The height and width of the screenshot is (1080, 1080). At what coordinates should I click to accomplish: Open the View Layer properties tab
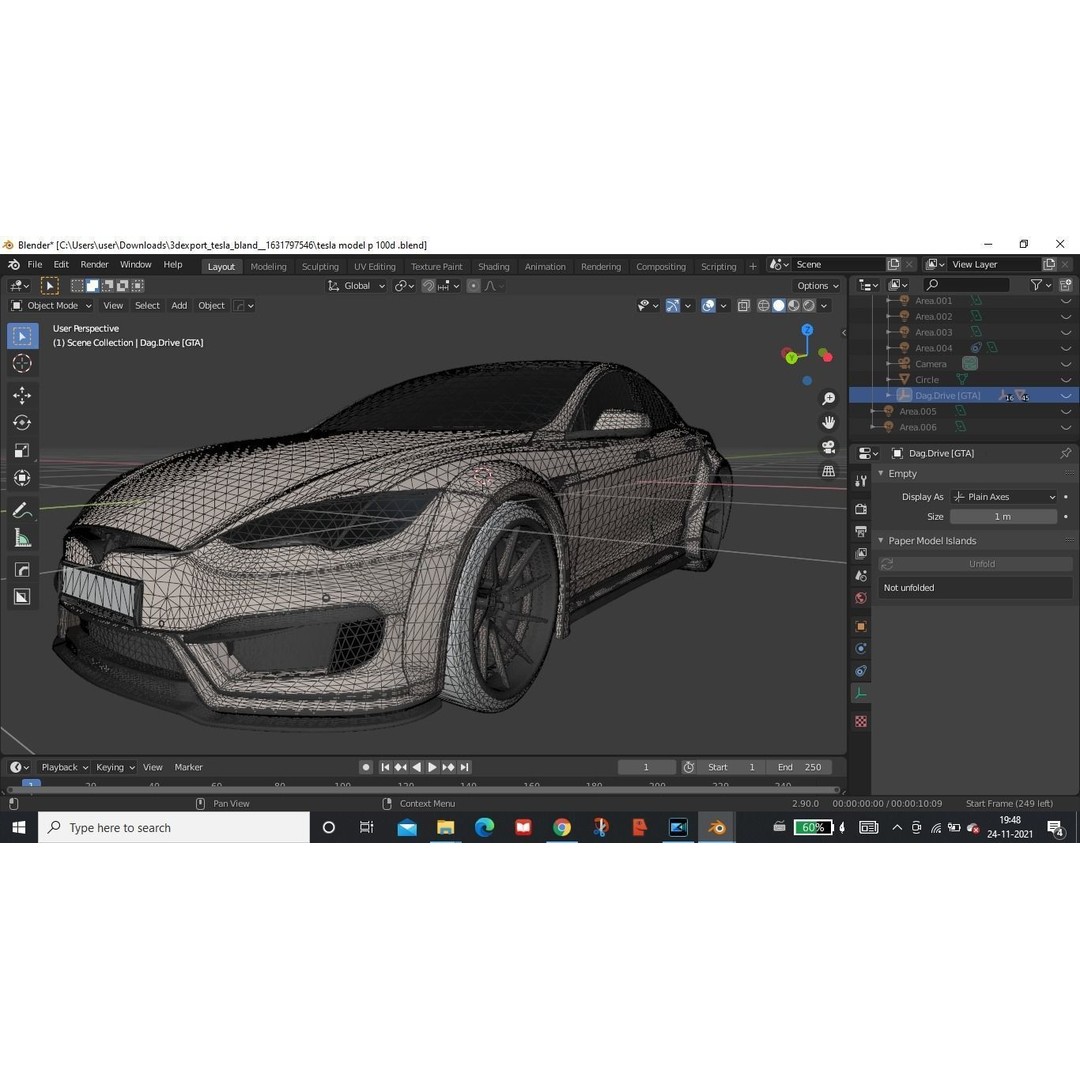[861, 554]
